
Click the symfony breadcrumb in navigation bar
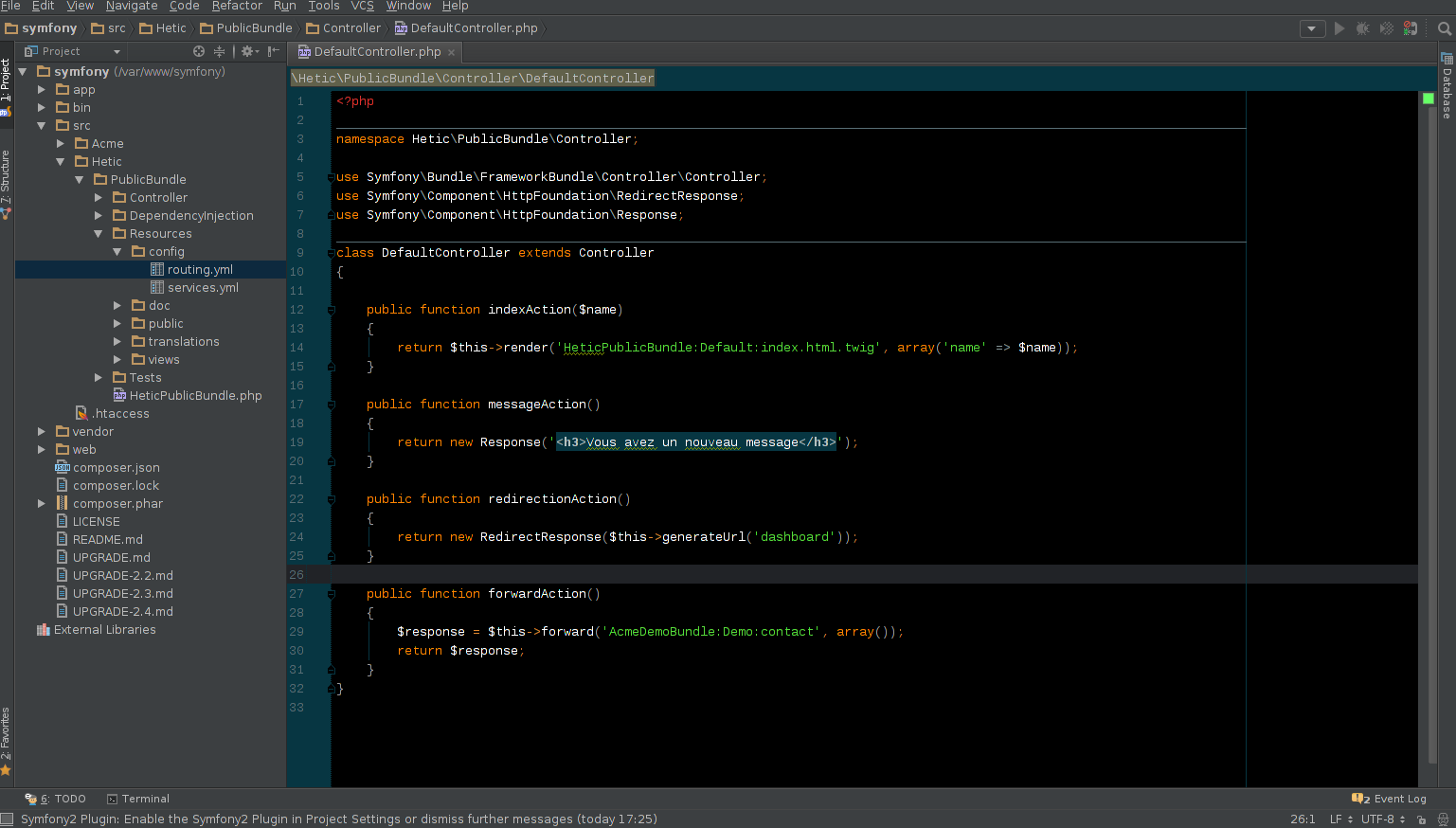(x=42, y=28)
